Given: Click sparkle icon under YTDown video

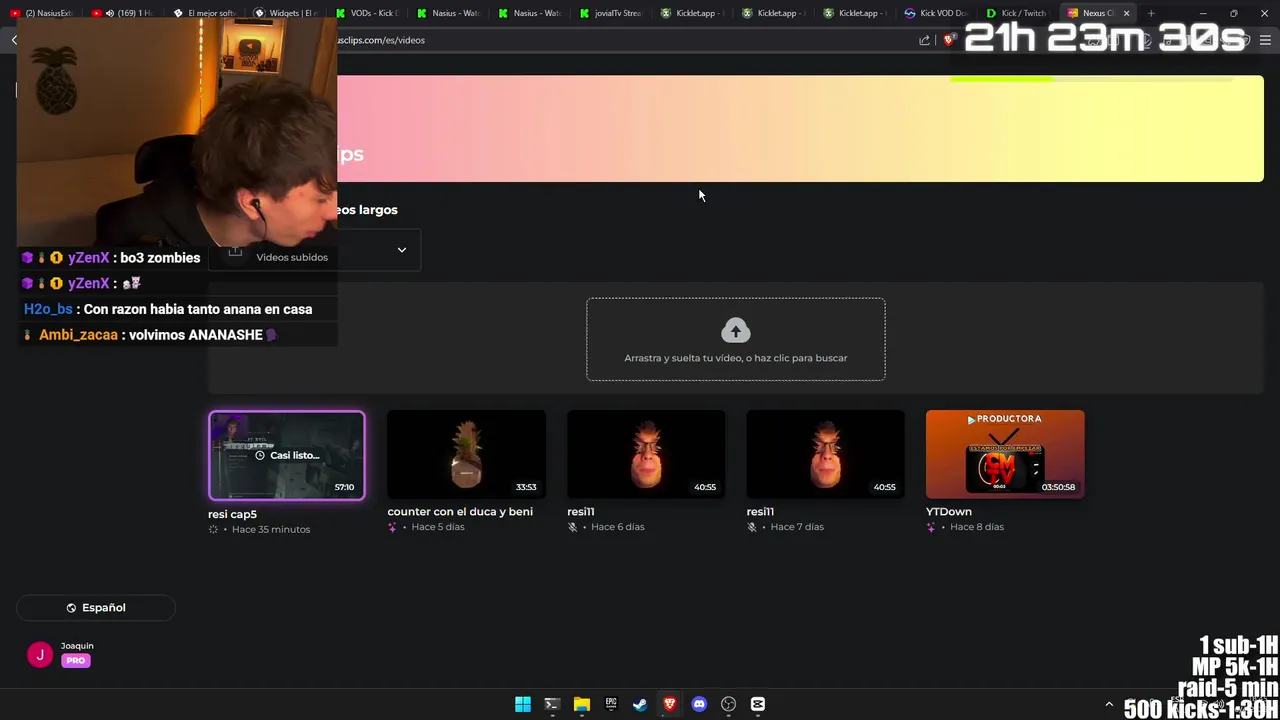Looking at the screenshot, I should tap(931, 527).
